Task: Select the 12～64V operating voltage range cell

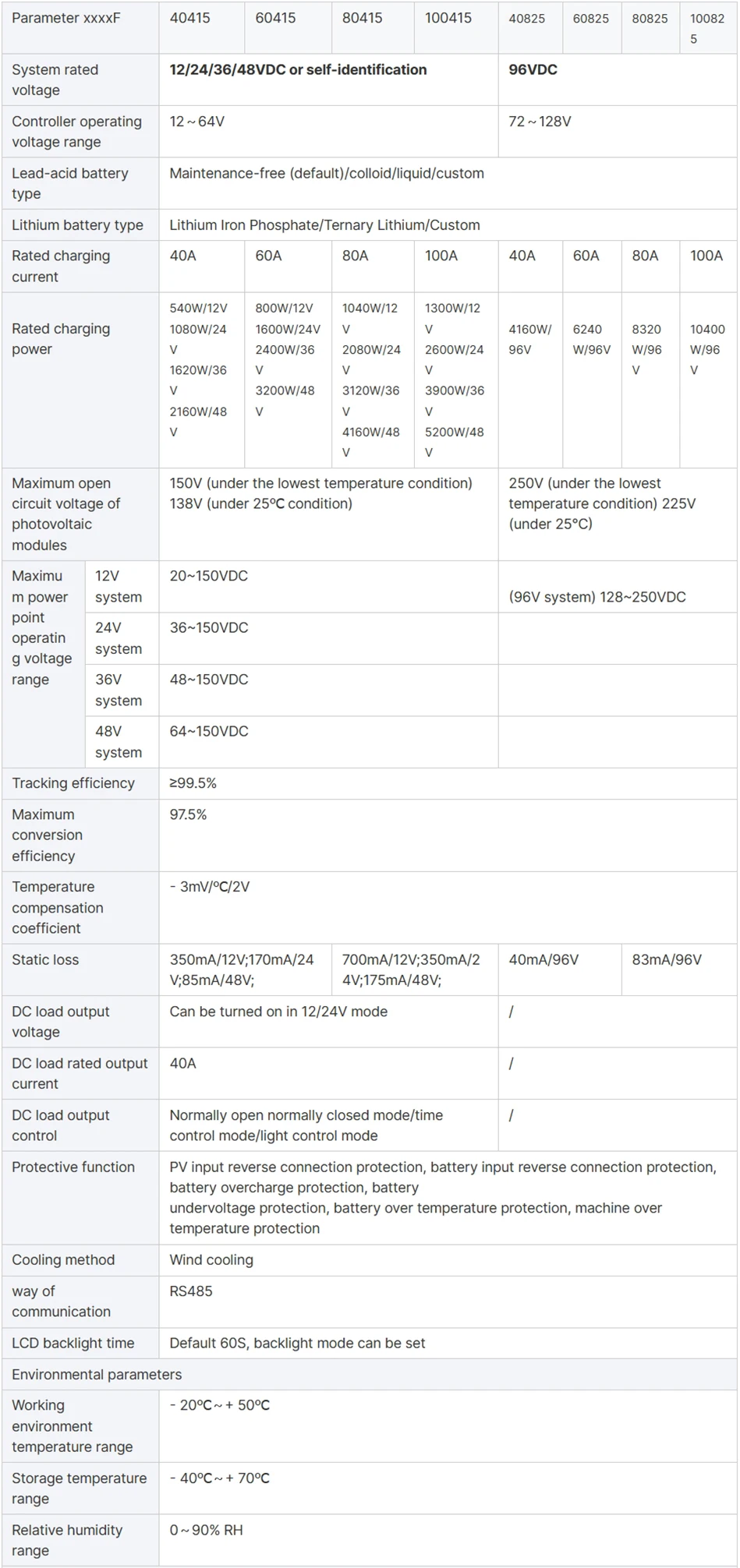Action: pos(197,122)
